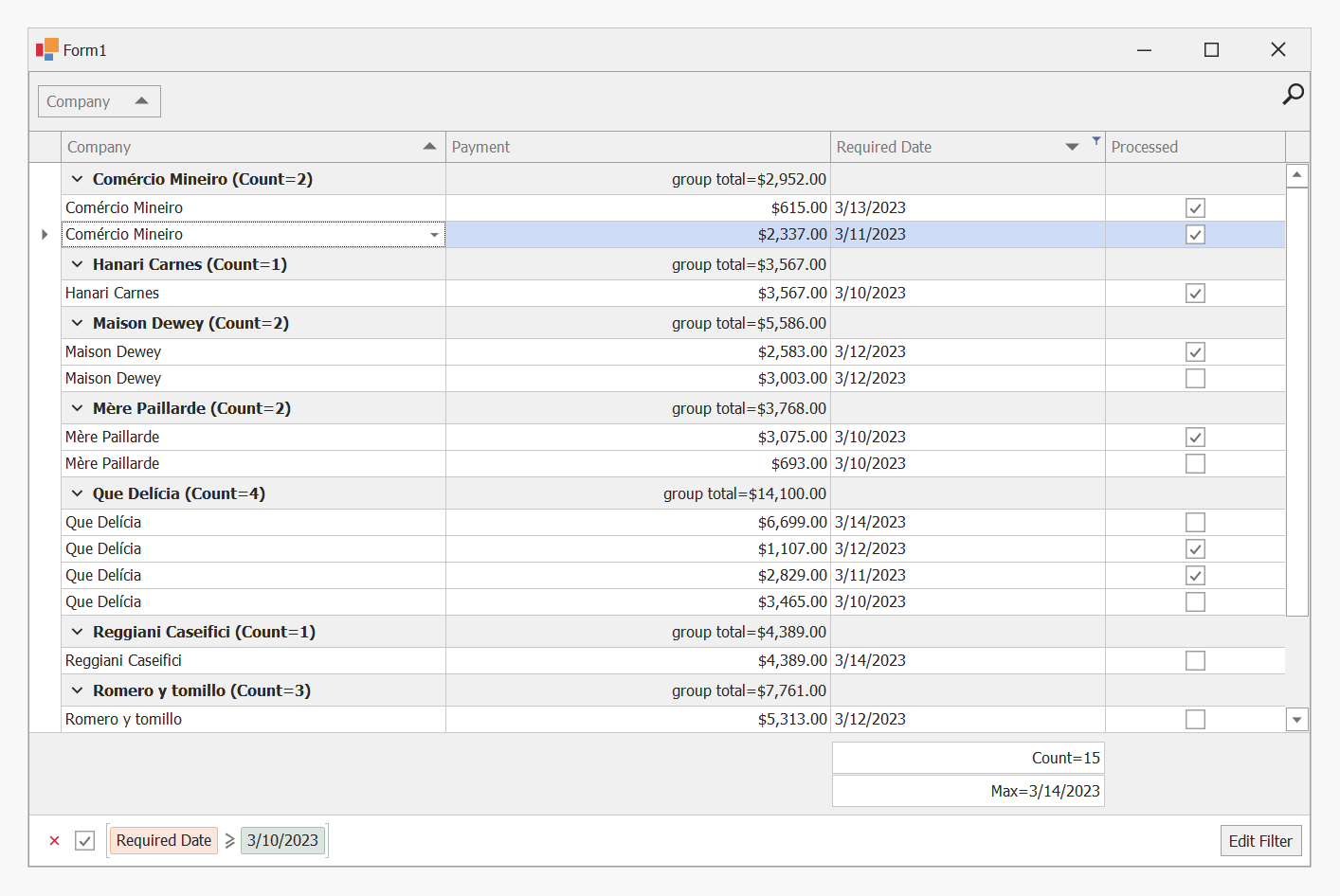Click the scrollbar down arrow
Viewport: 1340px width, 896px height.
[x=1296, y=720]
